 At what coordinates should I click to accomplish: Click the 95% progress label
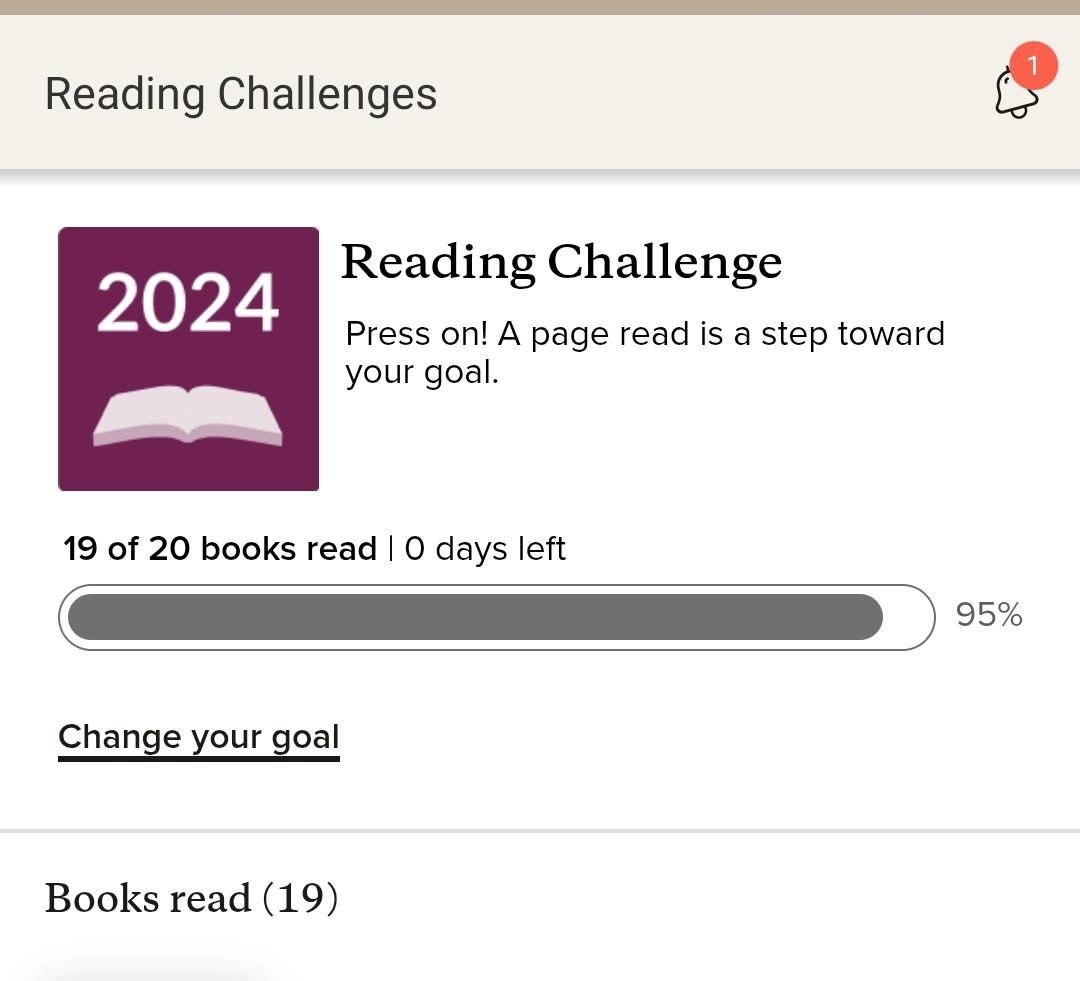(989, 615)
